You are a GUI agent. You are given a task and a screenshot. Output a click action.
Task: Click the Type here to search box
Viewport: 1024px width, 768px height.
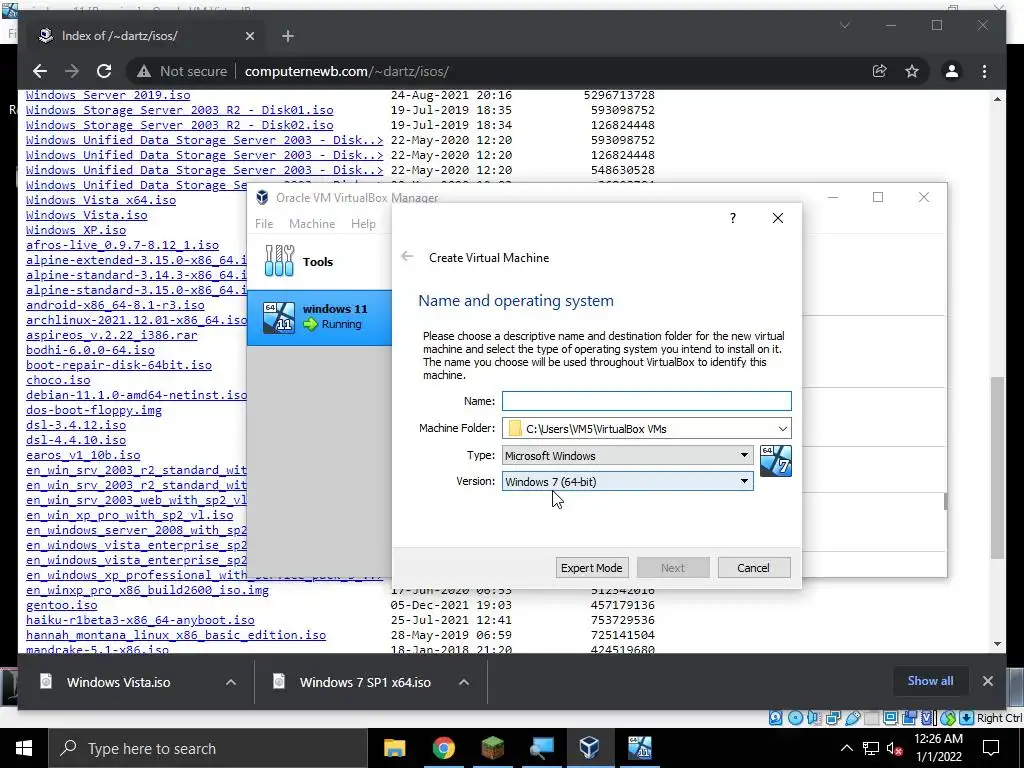pyautogui.click(x=208, y=748)
